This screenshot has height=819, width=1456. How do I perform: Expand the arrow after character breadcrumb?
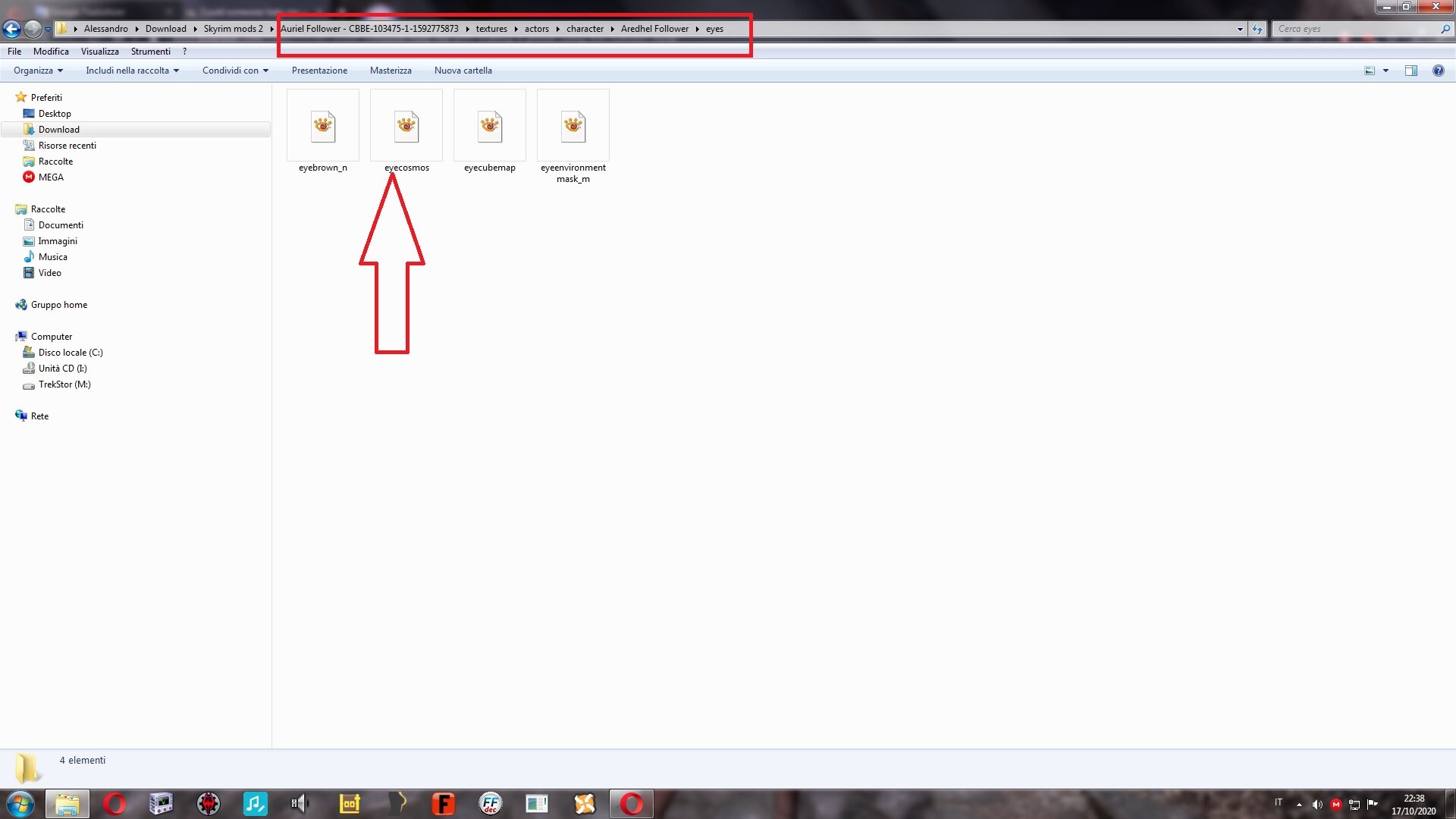tap(612, 30)
